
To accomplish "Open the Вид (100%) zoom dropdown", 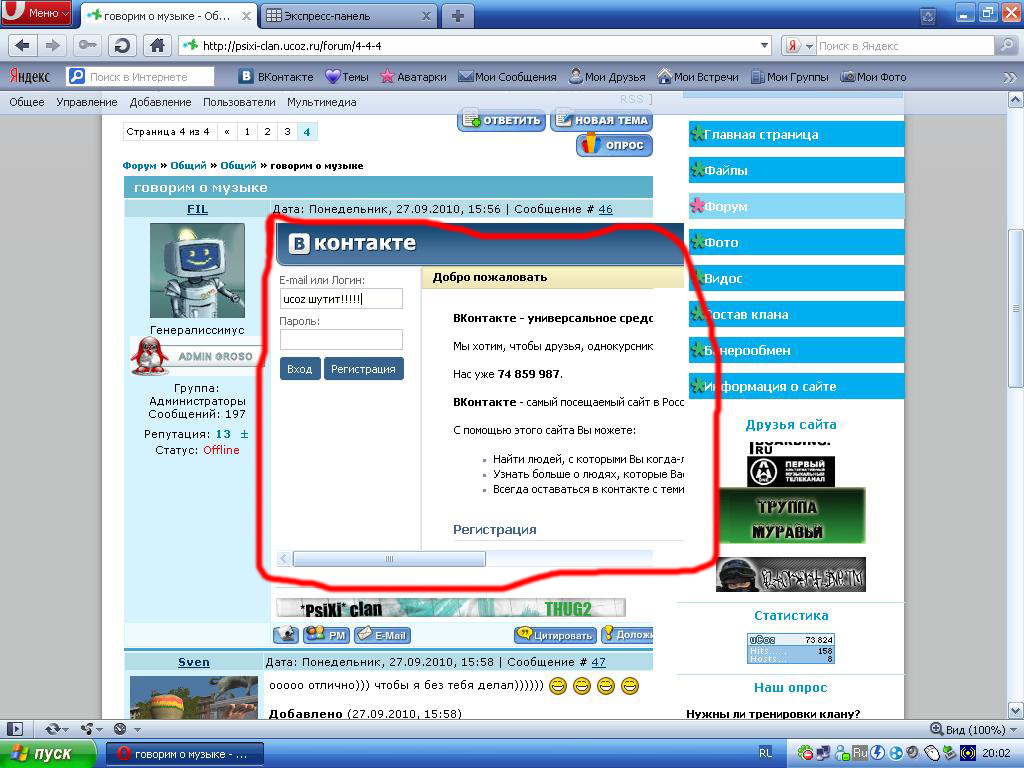I will 975,729.
